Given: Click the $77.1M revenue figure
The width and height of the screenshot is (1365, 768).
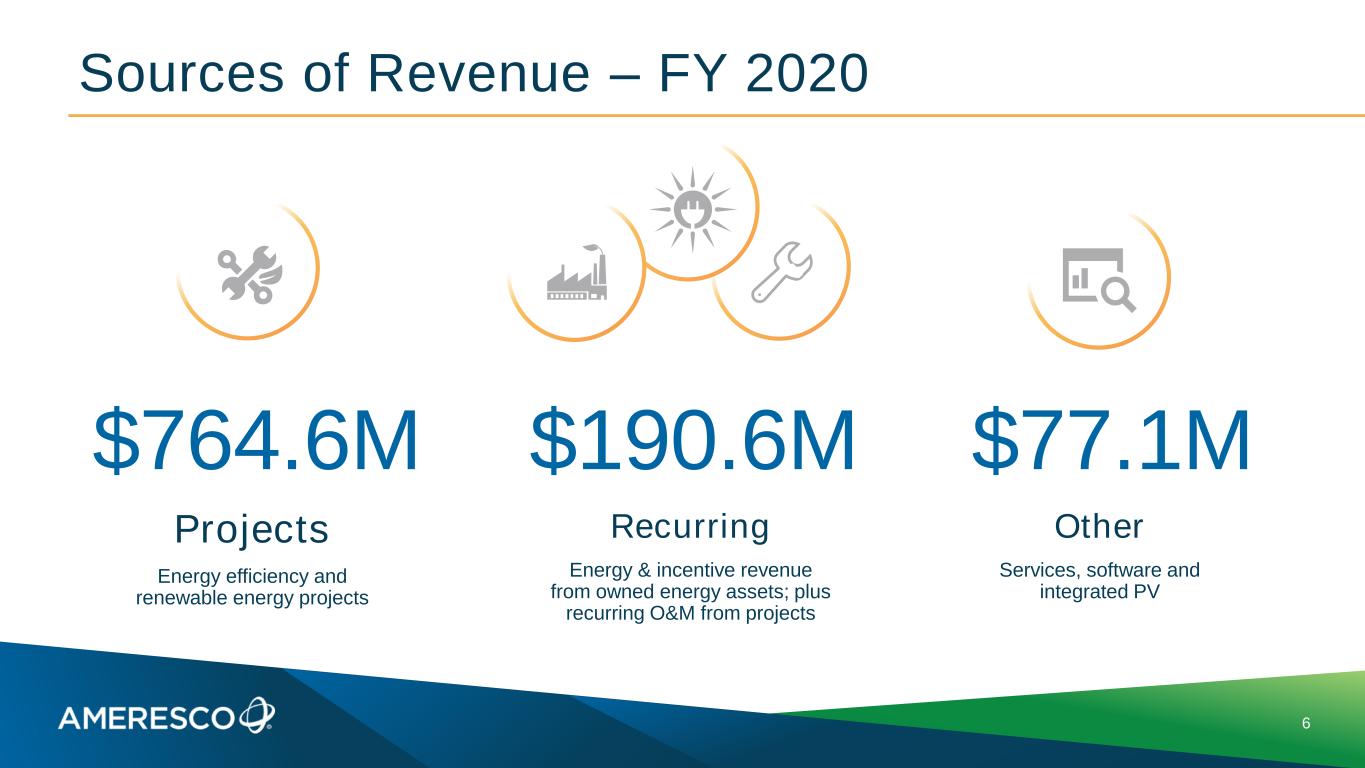Looking at the screenshot, I should [1111, 441].
